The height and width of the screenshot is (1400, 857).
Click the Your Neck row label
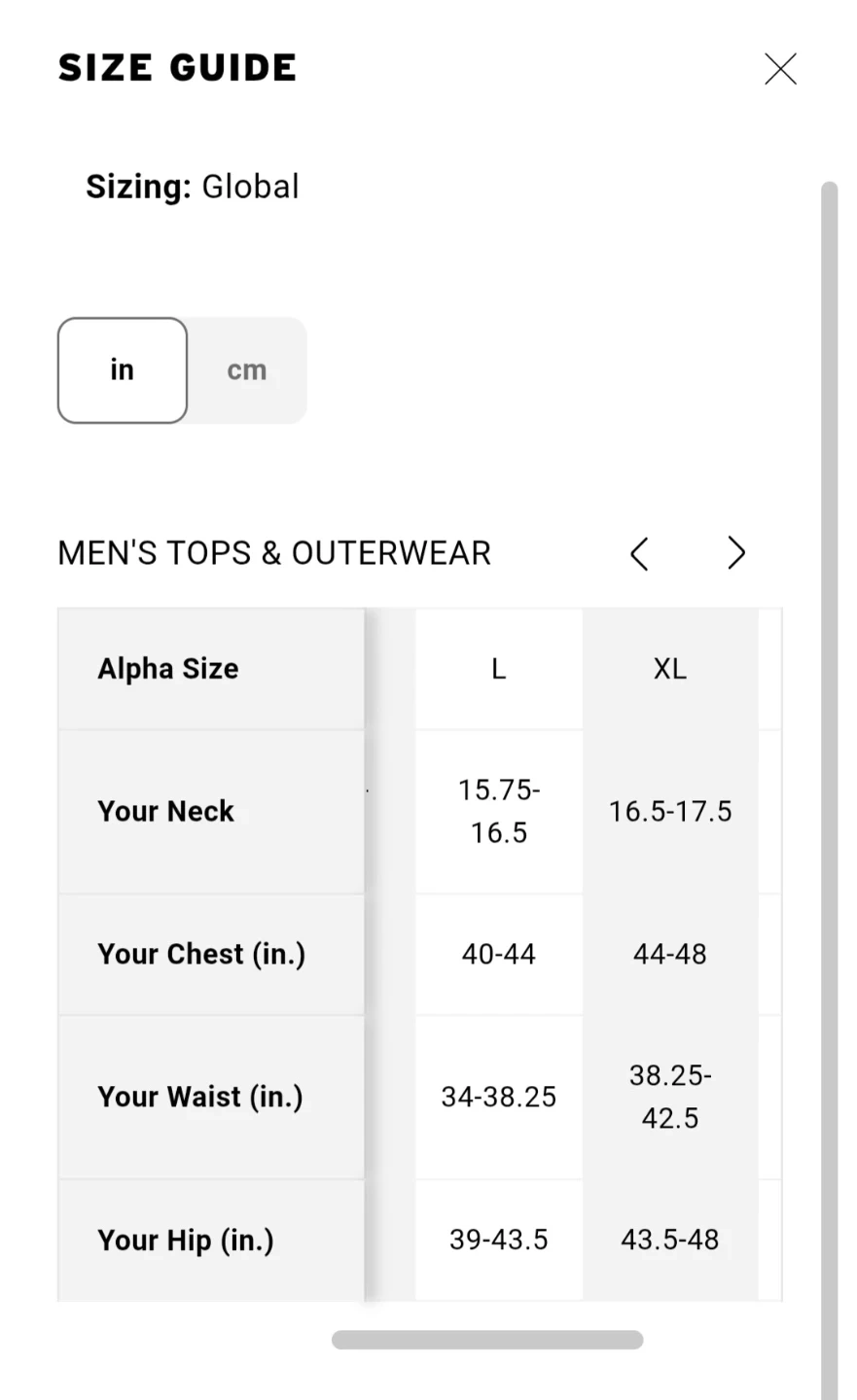[x=166, y=811]
